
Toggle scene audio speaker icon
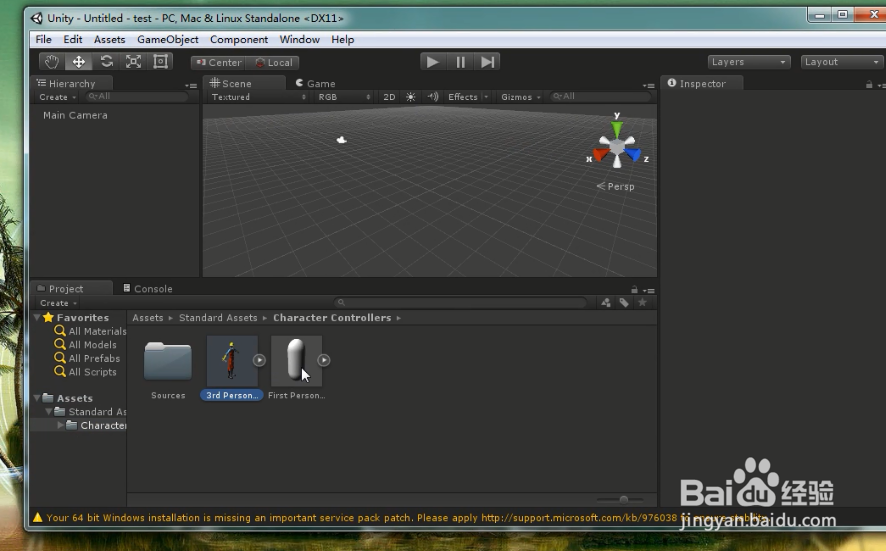click(433, 97)
